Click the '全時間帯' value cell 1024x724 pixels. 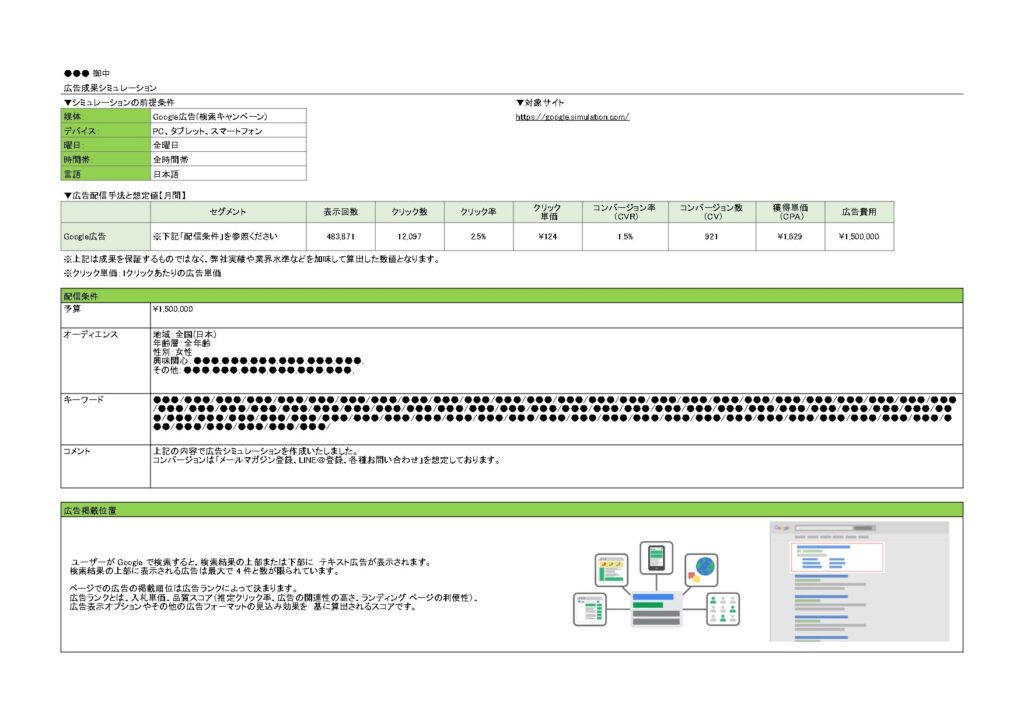(229, 159)
